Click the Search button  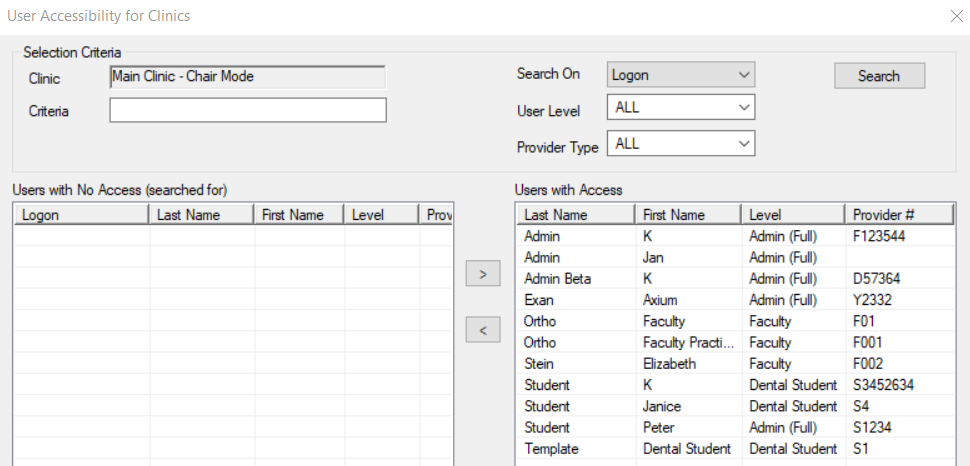tap(879, 76)
